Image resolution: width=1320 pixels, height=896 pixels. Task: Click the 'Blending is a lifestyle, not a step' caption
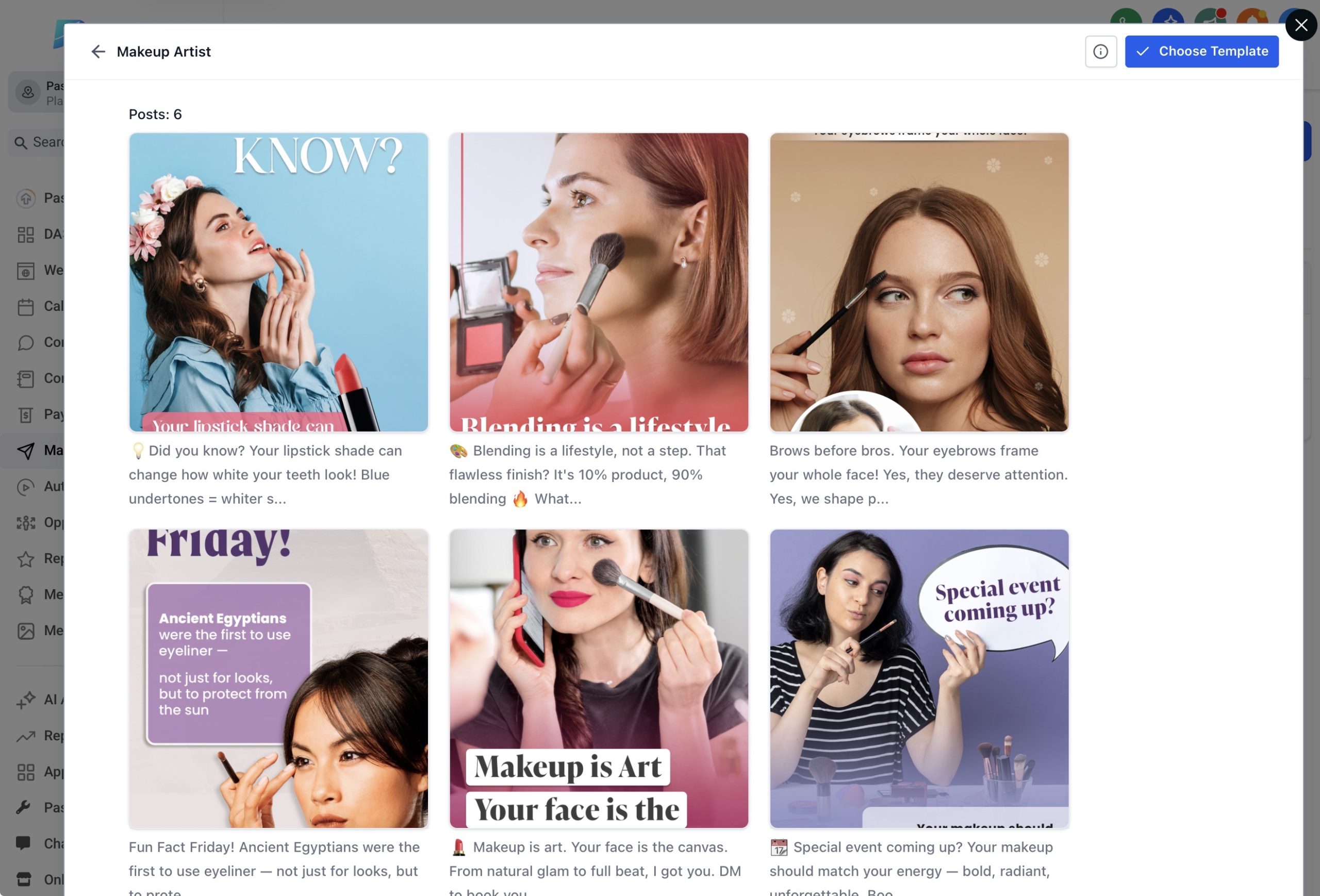click(587, 475)
